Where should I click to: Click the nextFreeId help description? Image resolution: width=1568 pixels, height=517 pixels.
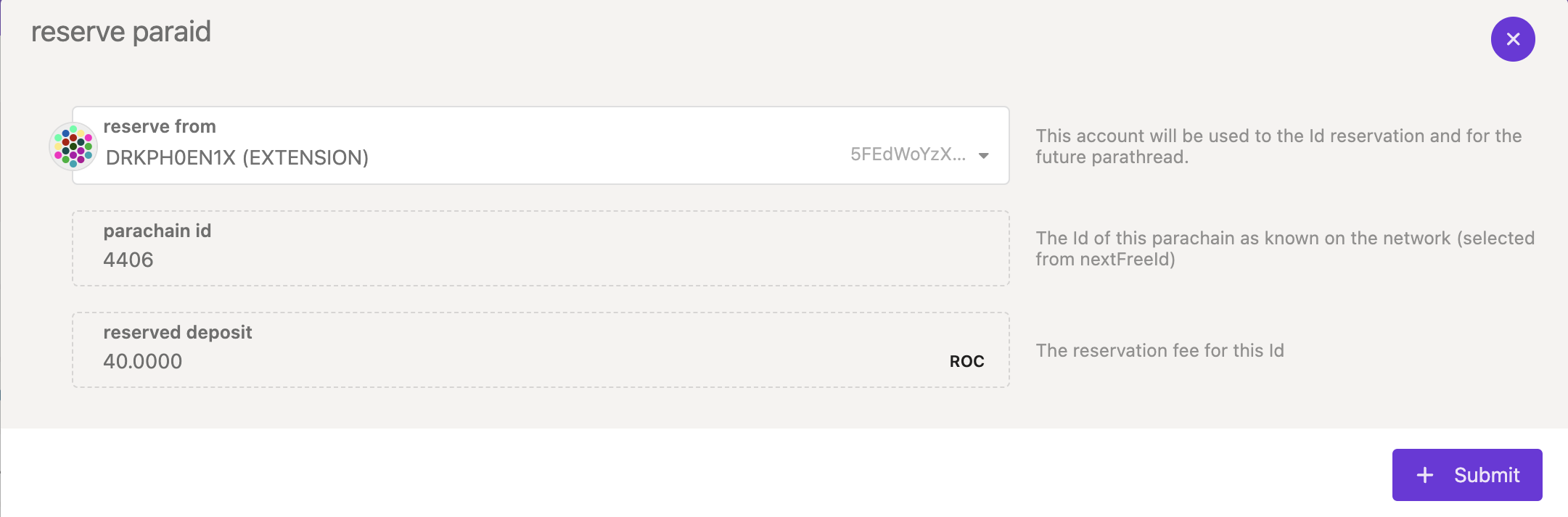point(1284,248)
